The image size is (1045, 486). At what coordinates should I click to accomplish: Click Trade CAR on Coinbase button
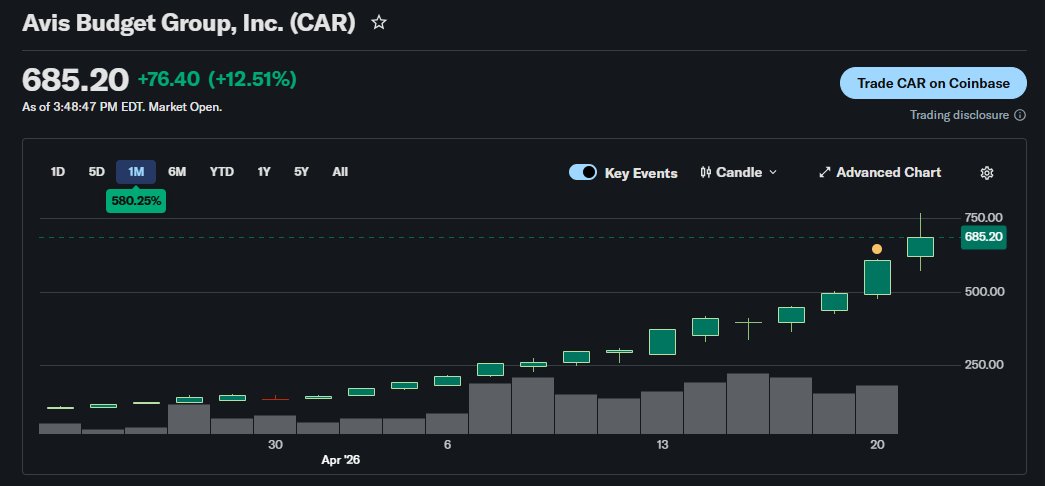933,83
